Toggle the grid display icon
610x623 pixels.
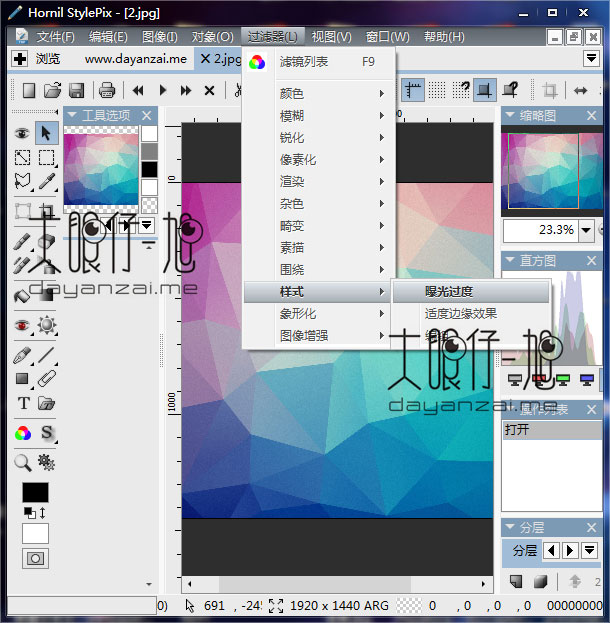[x=437, y=90]
